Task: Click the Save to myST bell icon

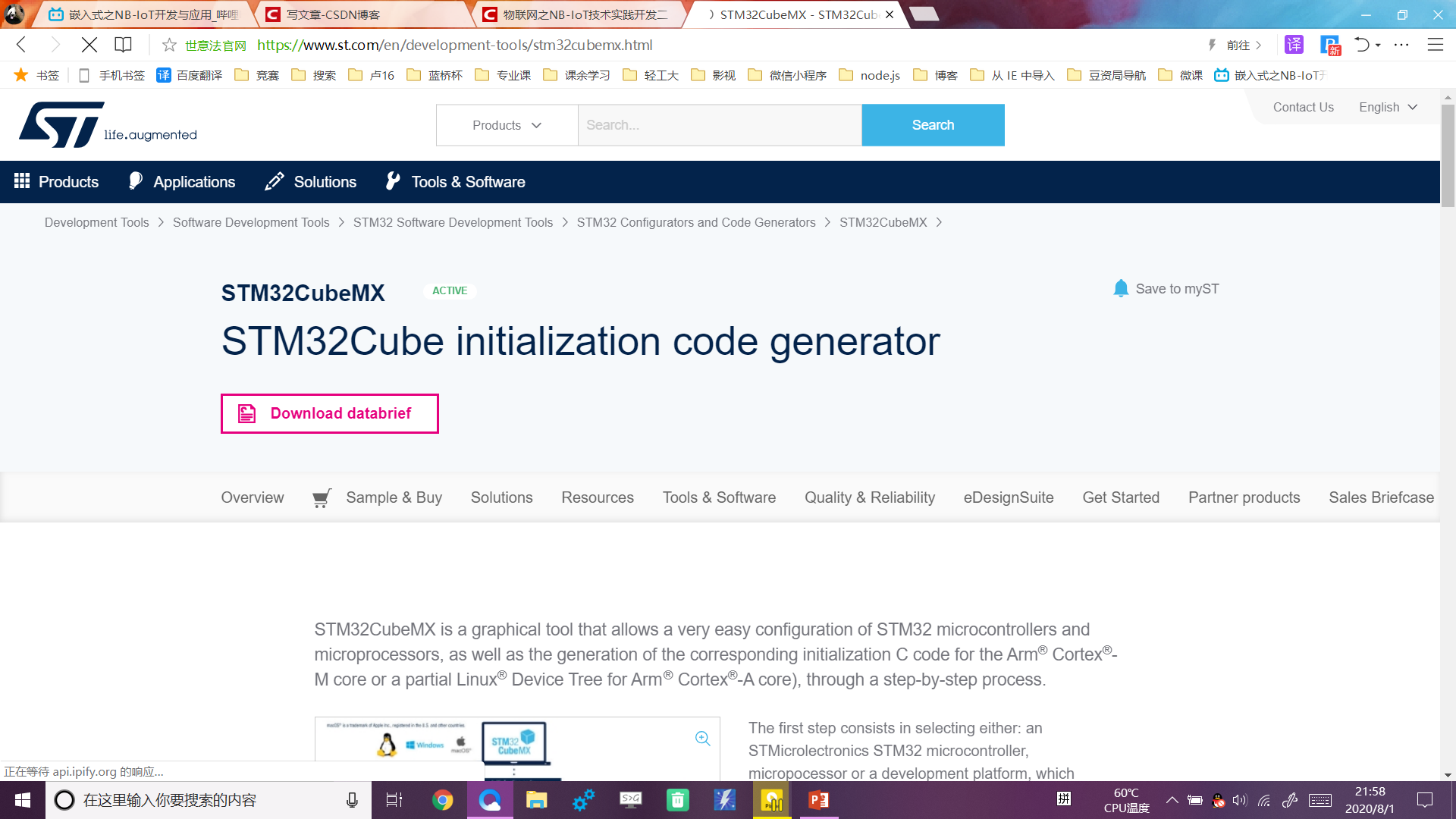Action: (x=1121, y=289)
